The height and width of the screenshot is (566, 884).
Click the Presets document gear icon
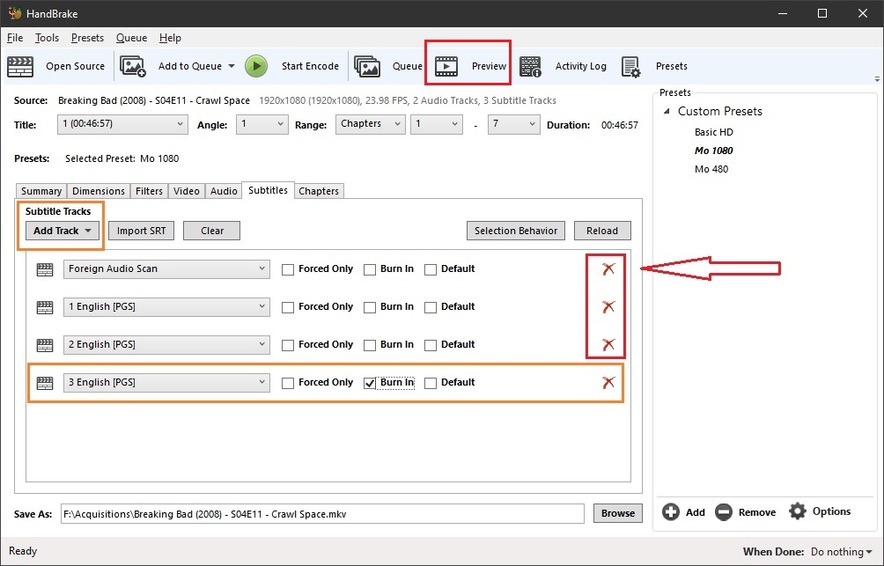coord(631,67)
